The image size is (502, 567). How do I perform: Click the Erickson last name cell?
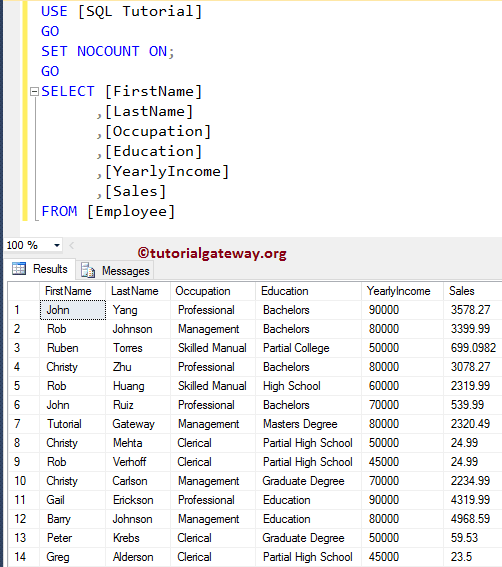tap(138, 500)
